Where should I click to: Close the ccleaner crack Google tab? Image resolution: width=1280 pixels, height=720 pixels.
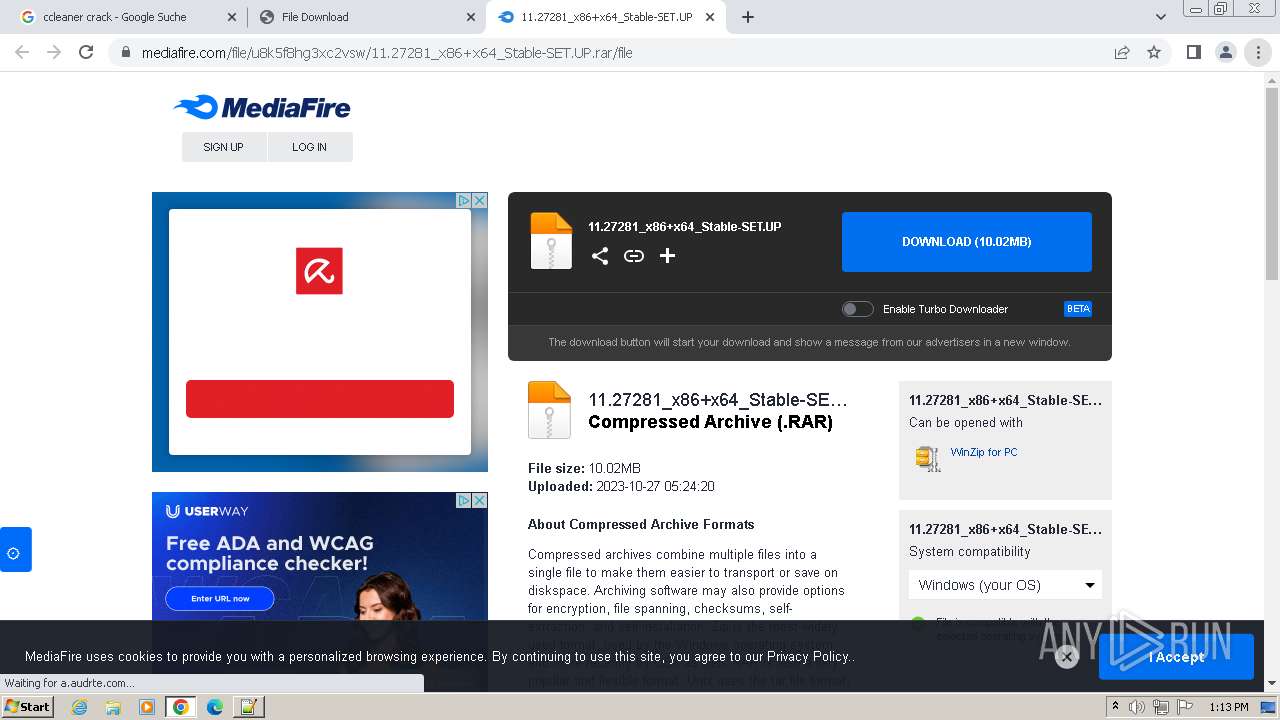pyautogui.click(x=232, y=17)
